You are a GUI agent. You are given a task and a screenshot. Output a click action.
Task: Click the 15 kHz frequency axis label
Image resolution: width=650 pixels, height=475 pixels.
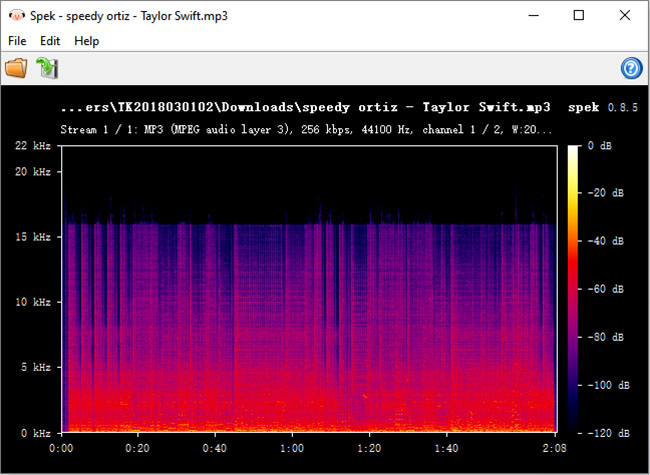[33, 237]
